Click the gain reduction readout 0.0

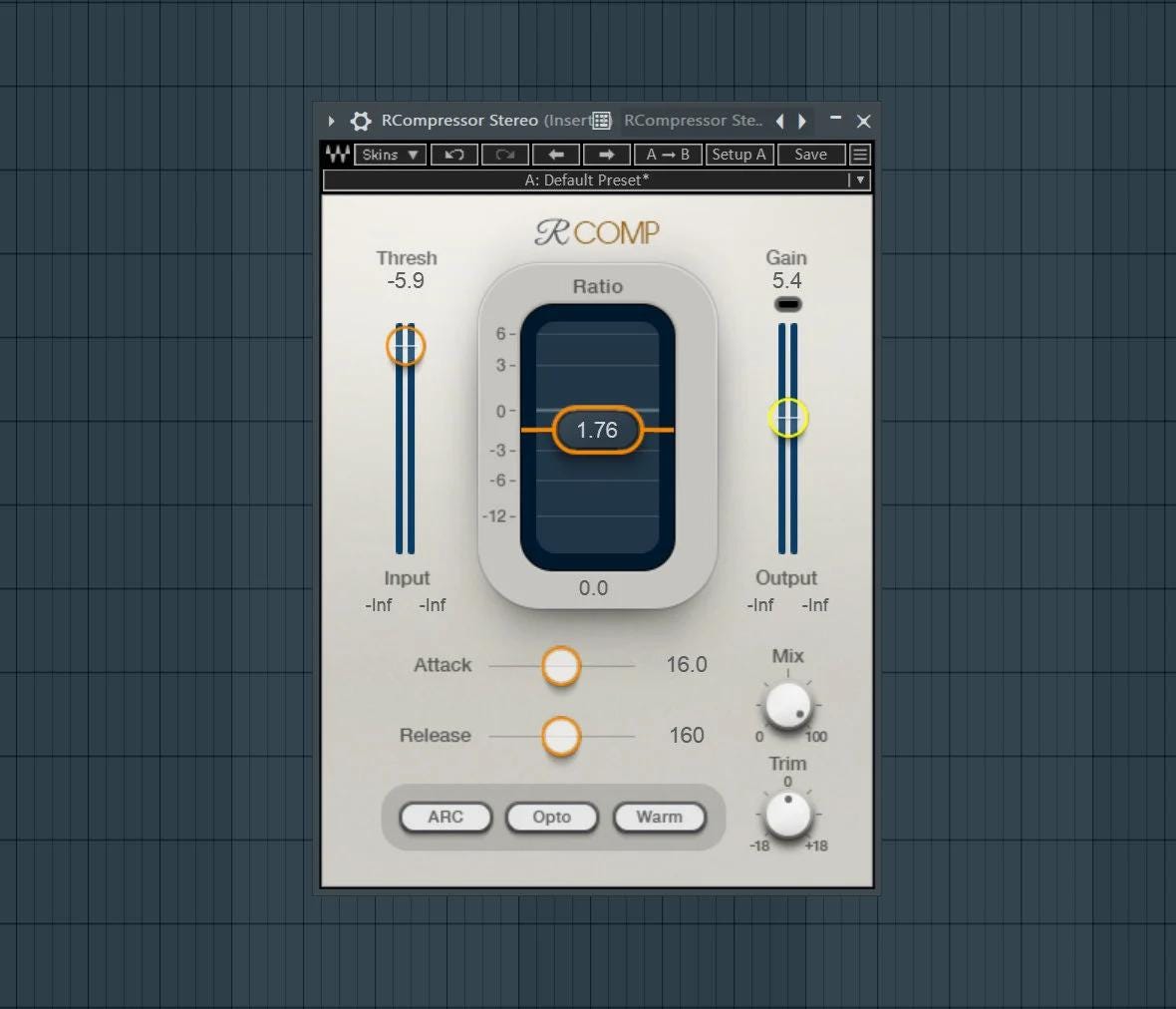[x=593, y=588]
